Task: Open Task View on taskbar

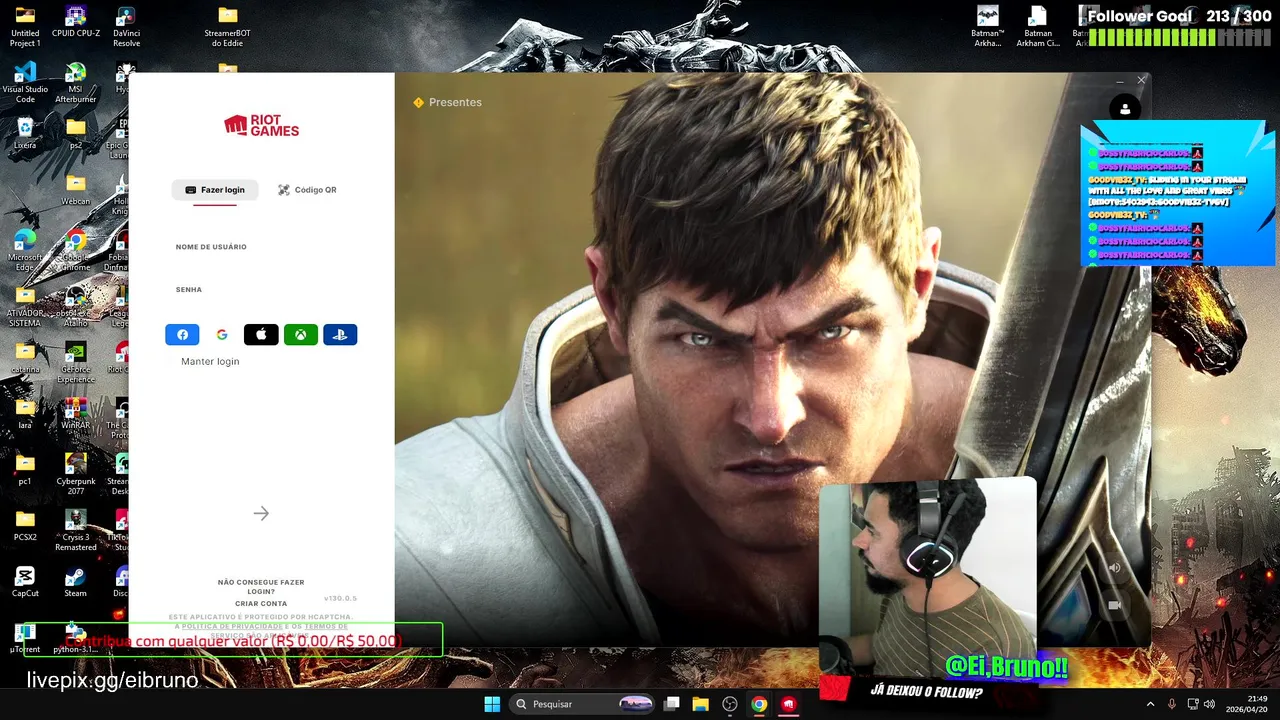Action: coord(672,704)
